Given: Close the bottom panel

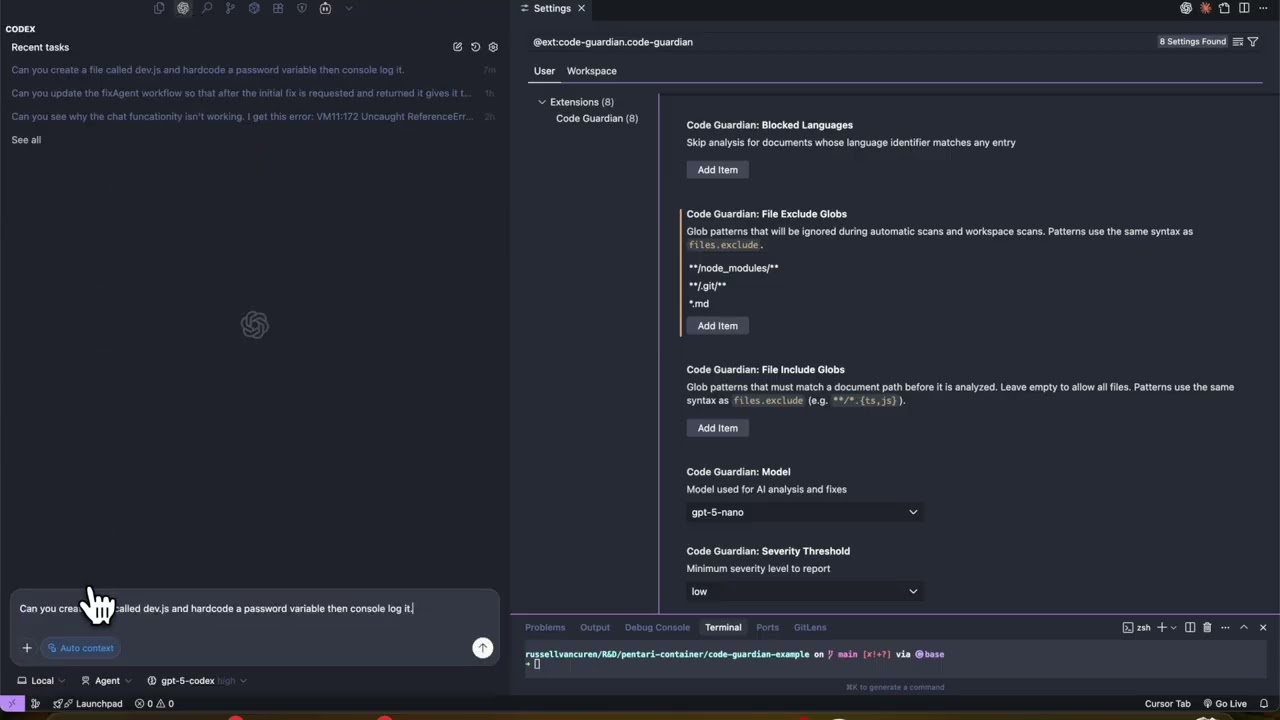Looking at the screenshot, I should (x=1263, y=627).
